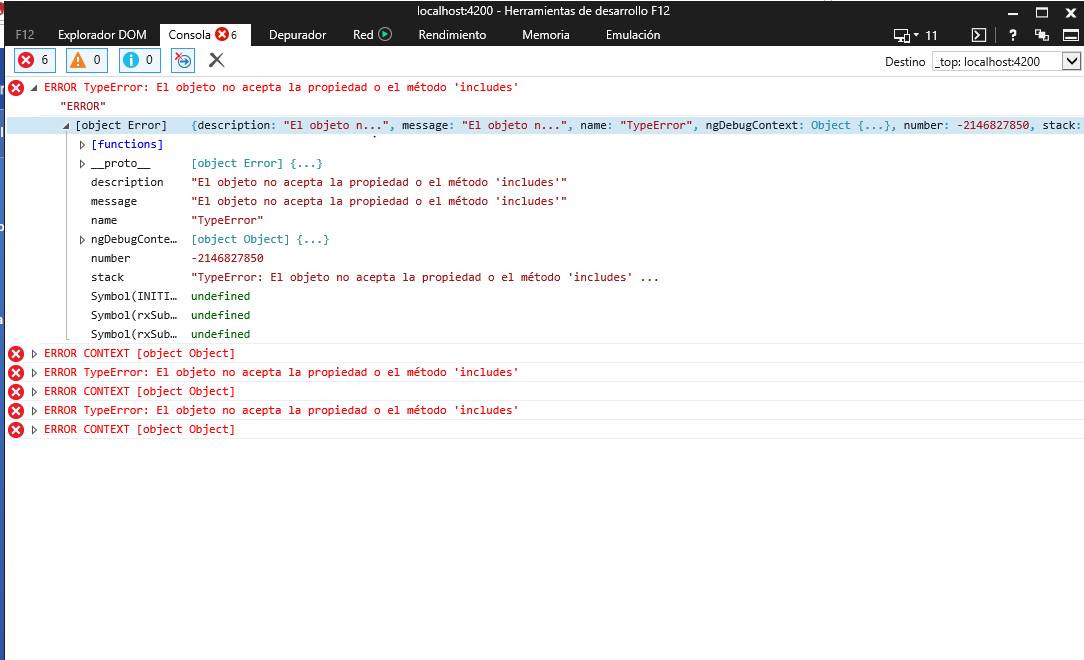Open help with the question mark icon
Viewport: 1084px width, 660px height.
tap(1013, 35)
